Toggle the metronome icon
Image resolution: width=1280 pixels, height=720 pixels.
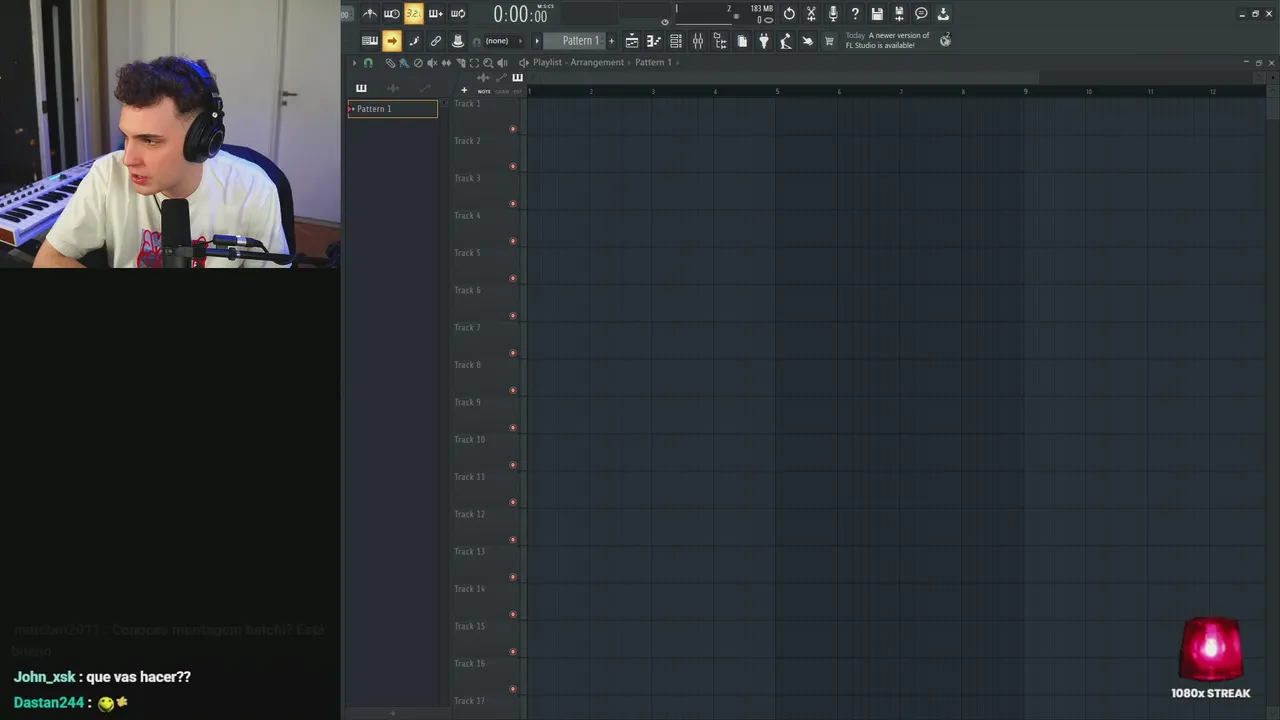tap(370, 14)
